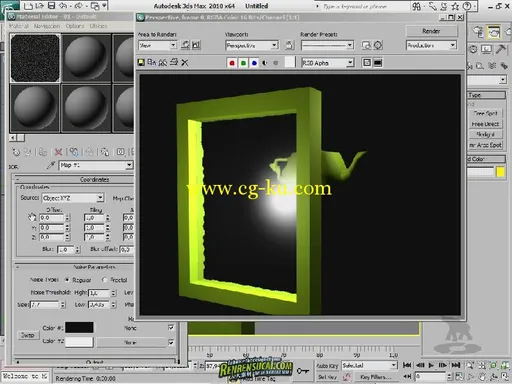
Task: Select the first noise material sample slot
Action: [35, 58]
